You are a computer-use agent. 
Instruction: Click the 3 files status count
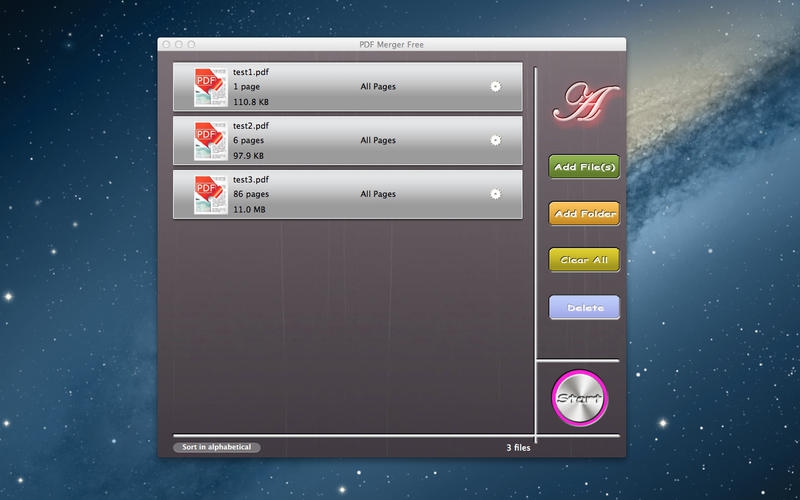518,447
